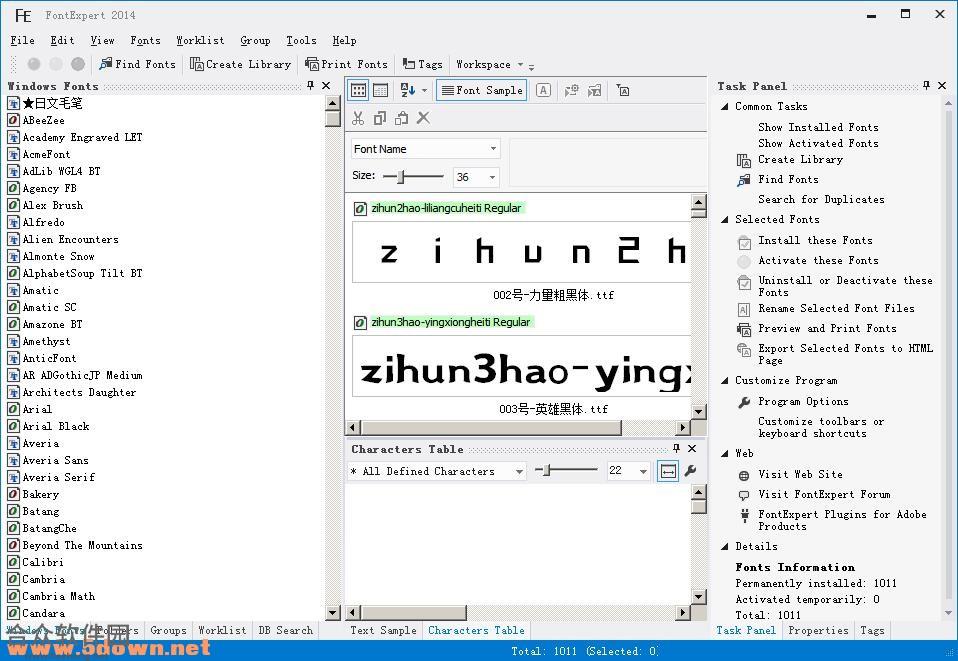Open the File menu

tap(23, 40)
